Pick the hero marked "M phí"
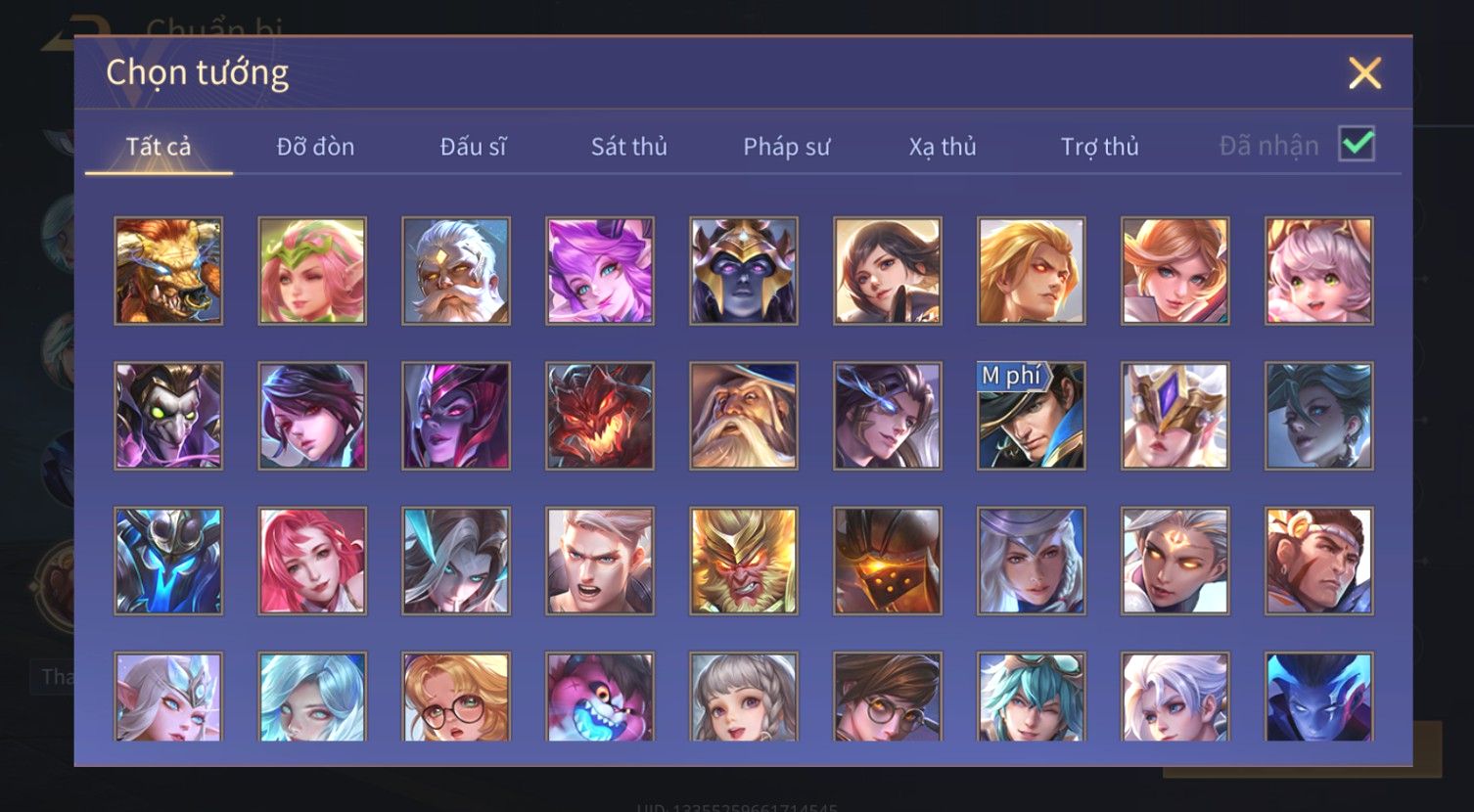 coord(1032,416)
